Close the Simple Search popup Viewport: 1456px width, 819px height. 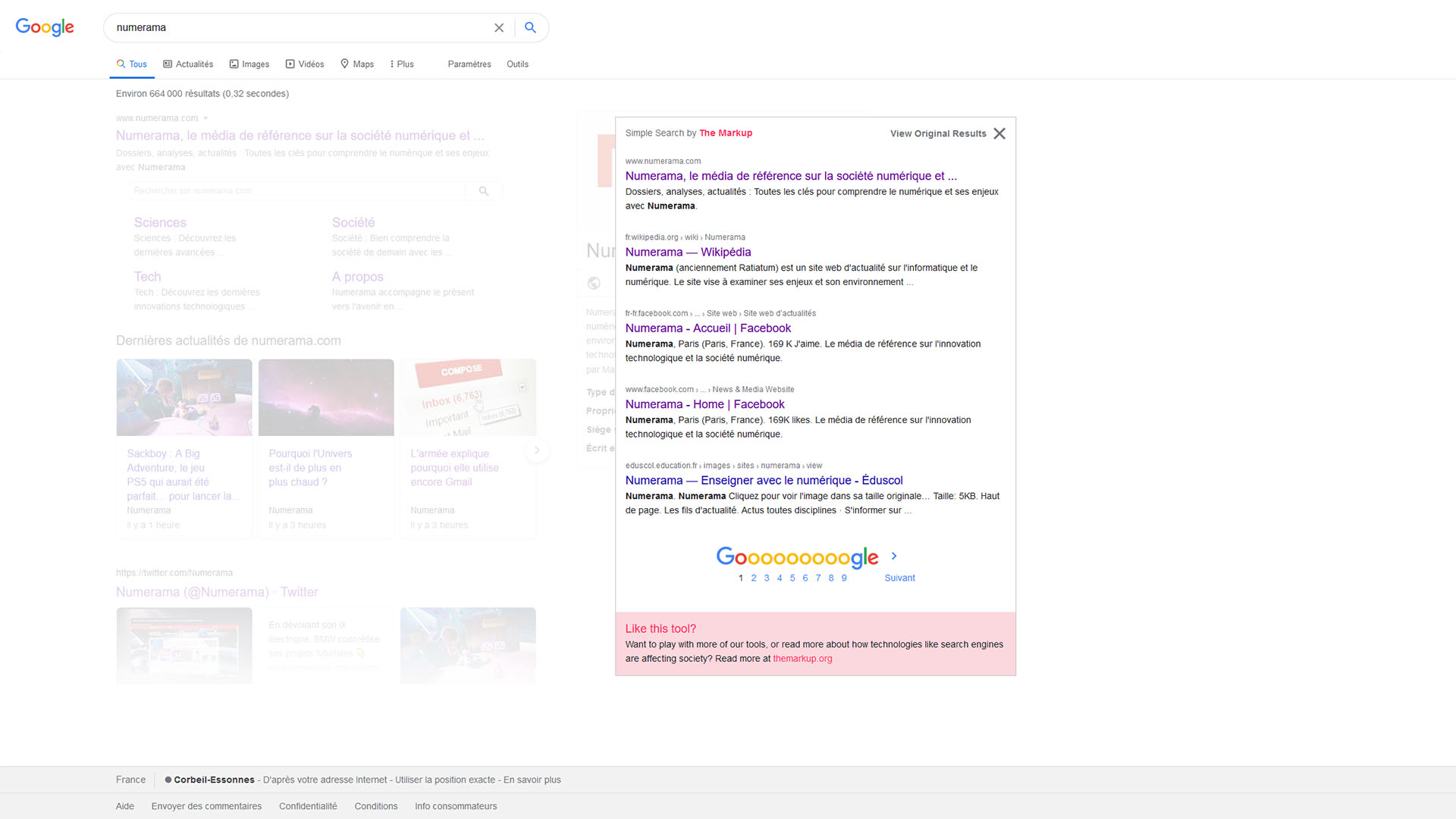(x=999, y=133)
